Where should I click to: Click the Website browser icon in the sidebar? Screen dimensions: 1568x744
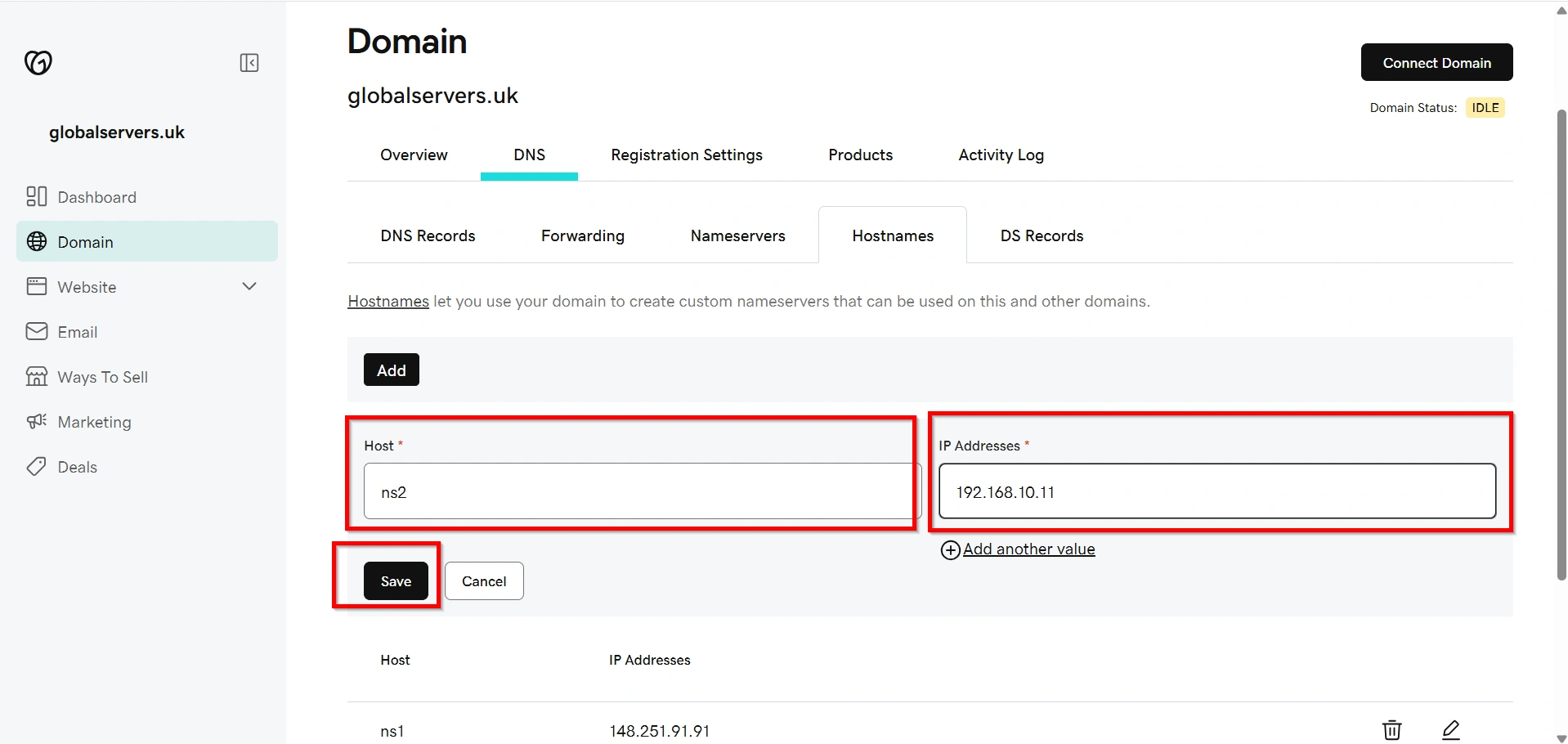coord(37,286)
